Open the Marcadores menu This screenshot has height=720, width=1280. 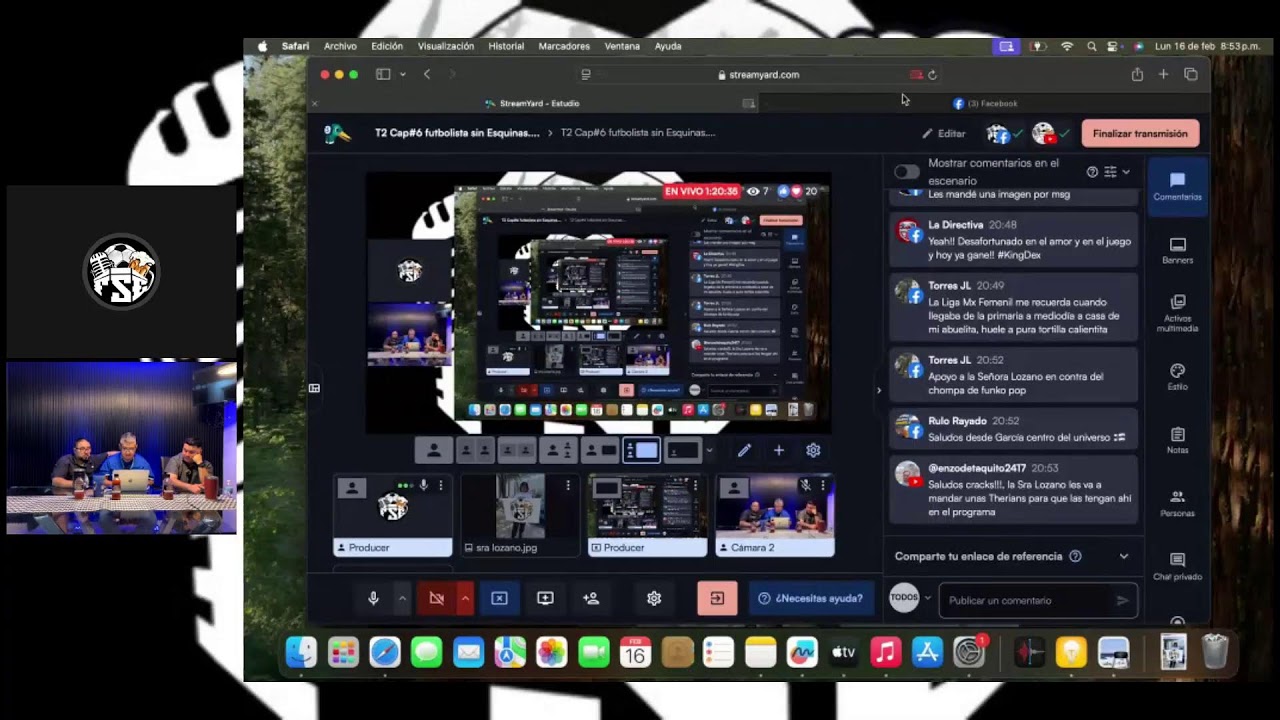pos(564,46)
